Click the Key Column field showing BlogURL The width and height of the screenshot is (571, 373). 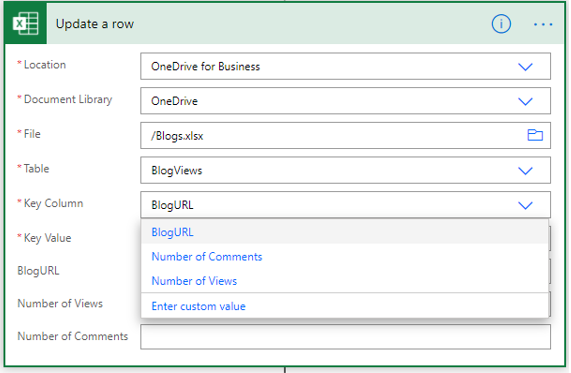[345, 205]
